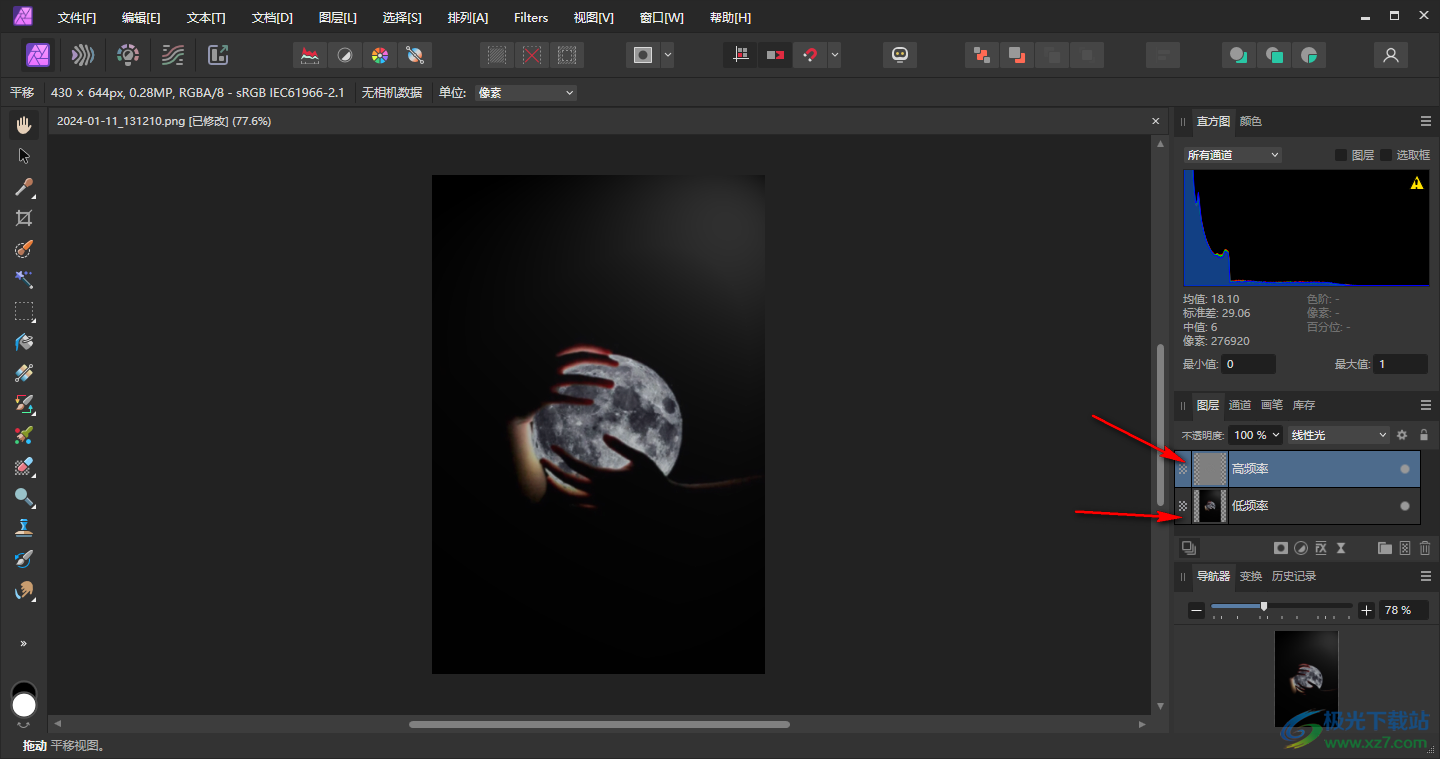Select the Color Picker eyedropper tool
Viewport: 1440px width, 759px height.
(24, 187)
